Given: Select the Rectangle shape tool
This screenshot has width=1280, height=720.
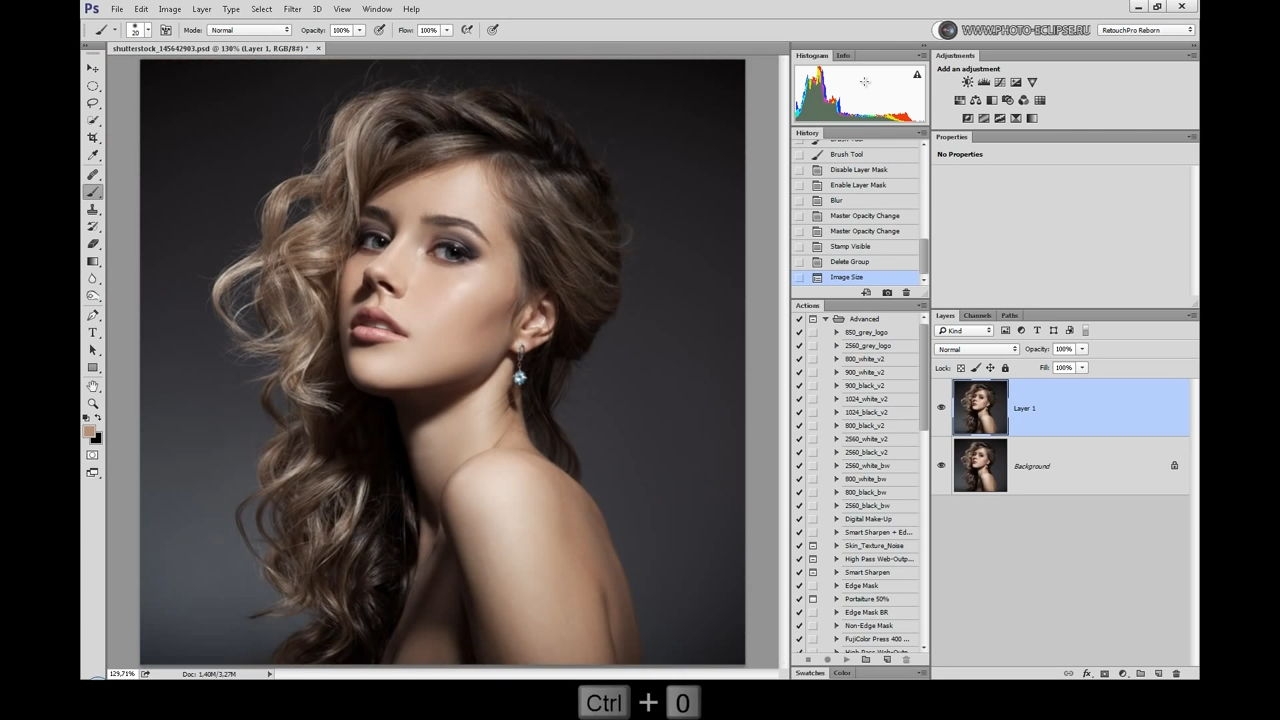Looking at the screenshot, I should pyautogui.click(x=93, y=368).
